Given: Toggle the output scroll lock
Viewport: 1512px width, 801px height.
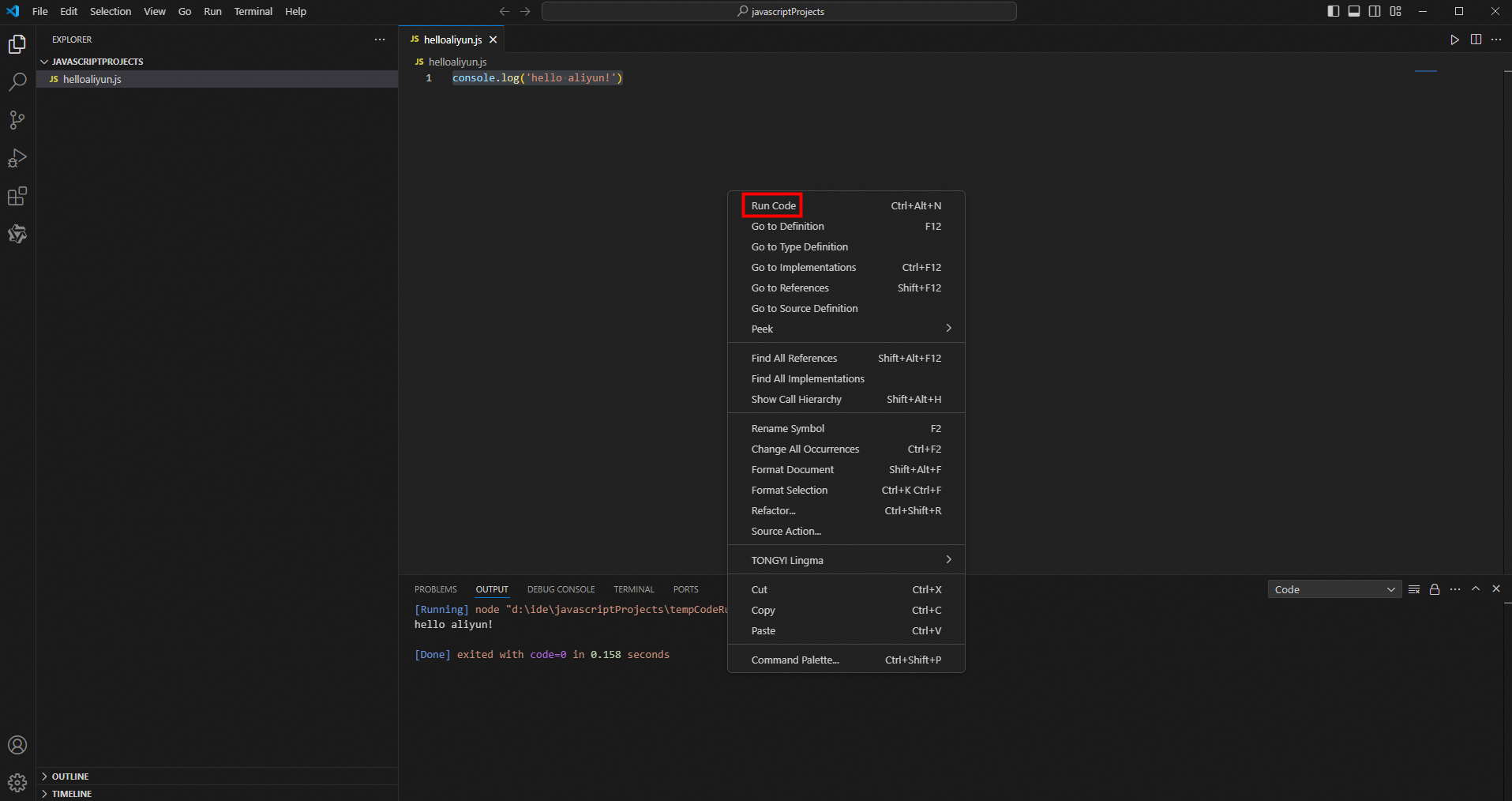Looking at the screenshot, I should pos(1435,589).
